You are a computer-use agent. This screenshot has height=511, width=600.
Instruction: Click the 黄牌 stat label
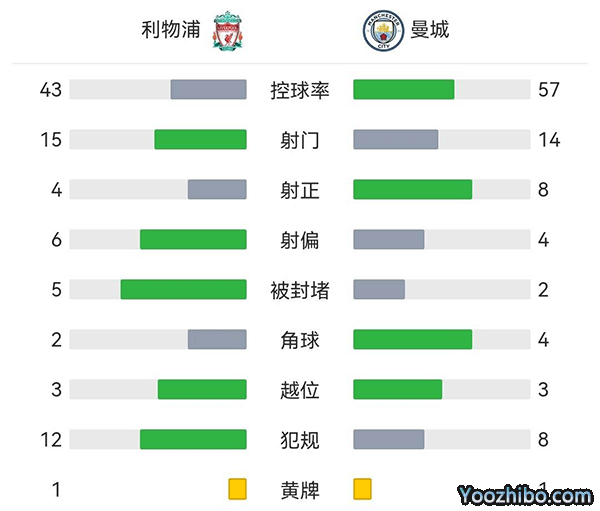tap(300, 490)
